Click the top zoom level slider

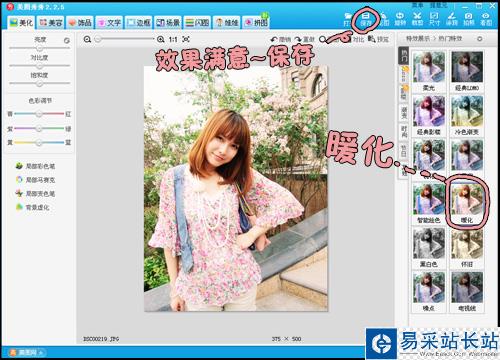click(x=125, y=39)
